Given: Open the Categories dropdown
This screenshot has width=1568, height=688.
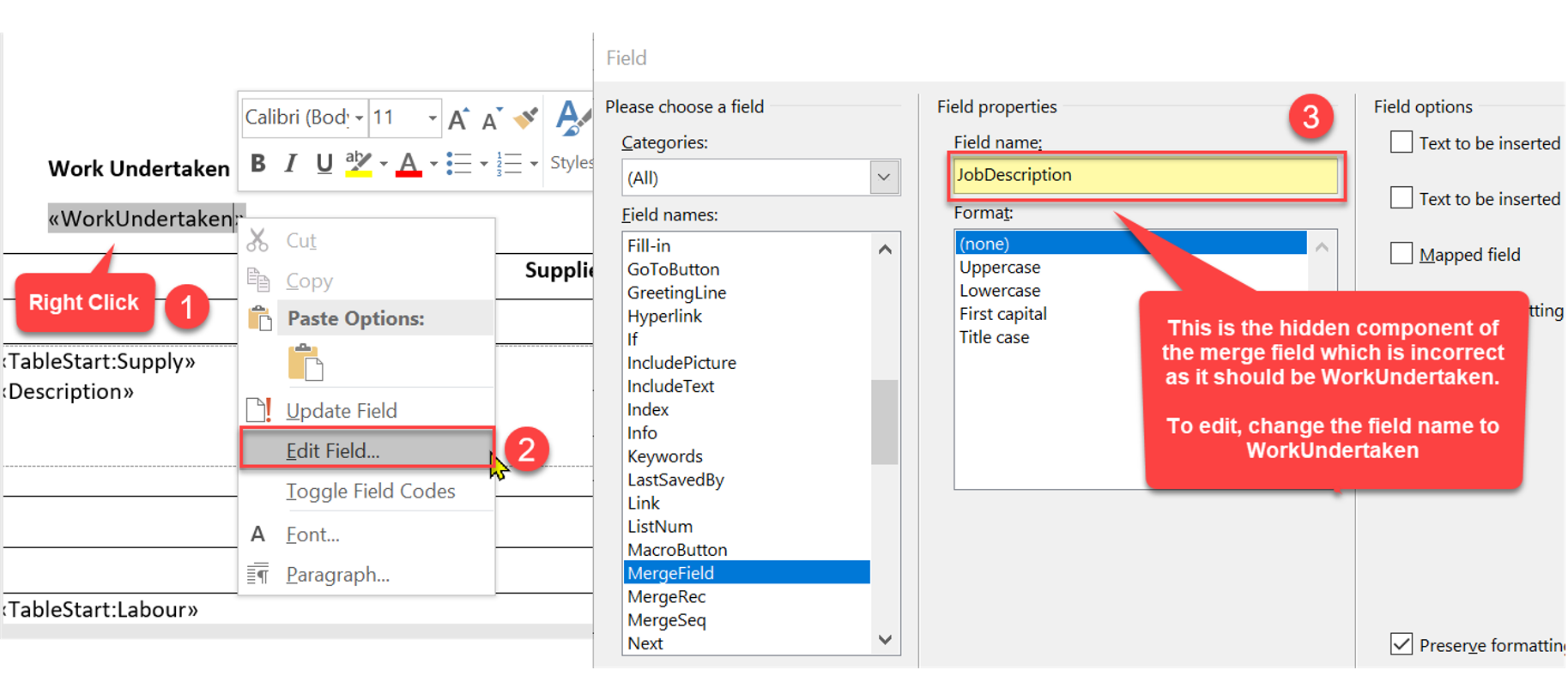Looking at the screenshot, I should (883, 178).
